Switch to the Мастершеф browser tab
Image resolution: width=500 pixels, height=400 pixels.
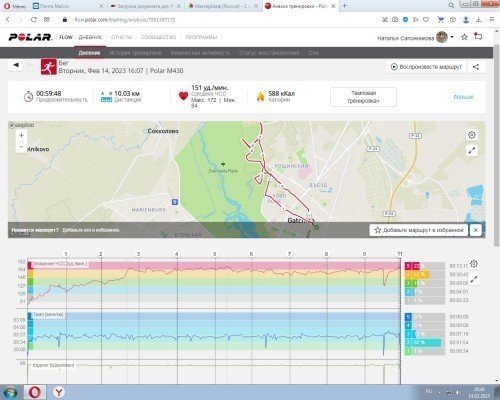point(223,6)
